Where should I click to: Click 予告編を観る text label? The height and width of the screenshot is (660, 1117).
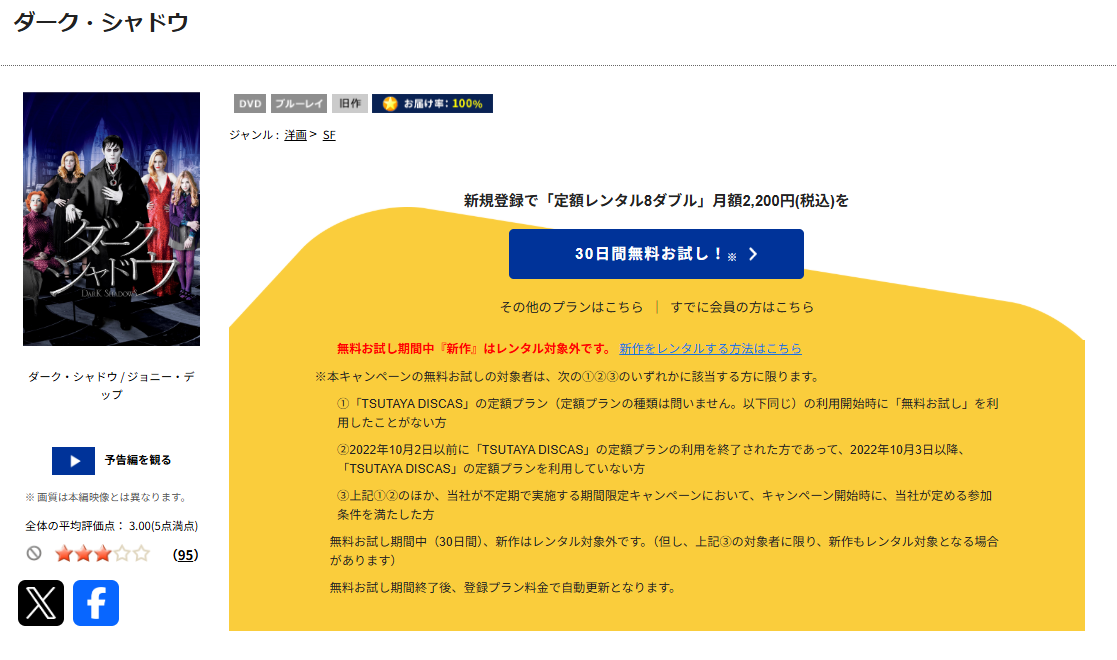point(138,460)
